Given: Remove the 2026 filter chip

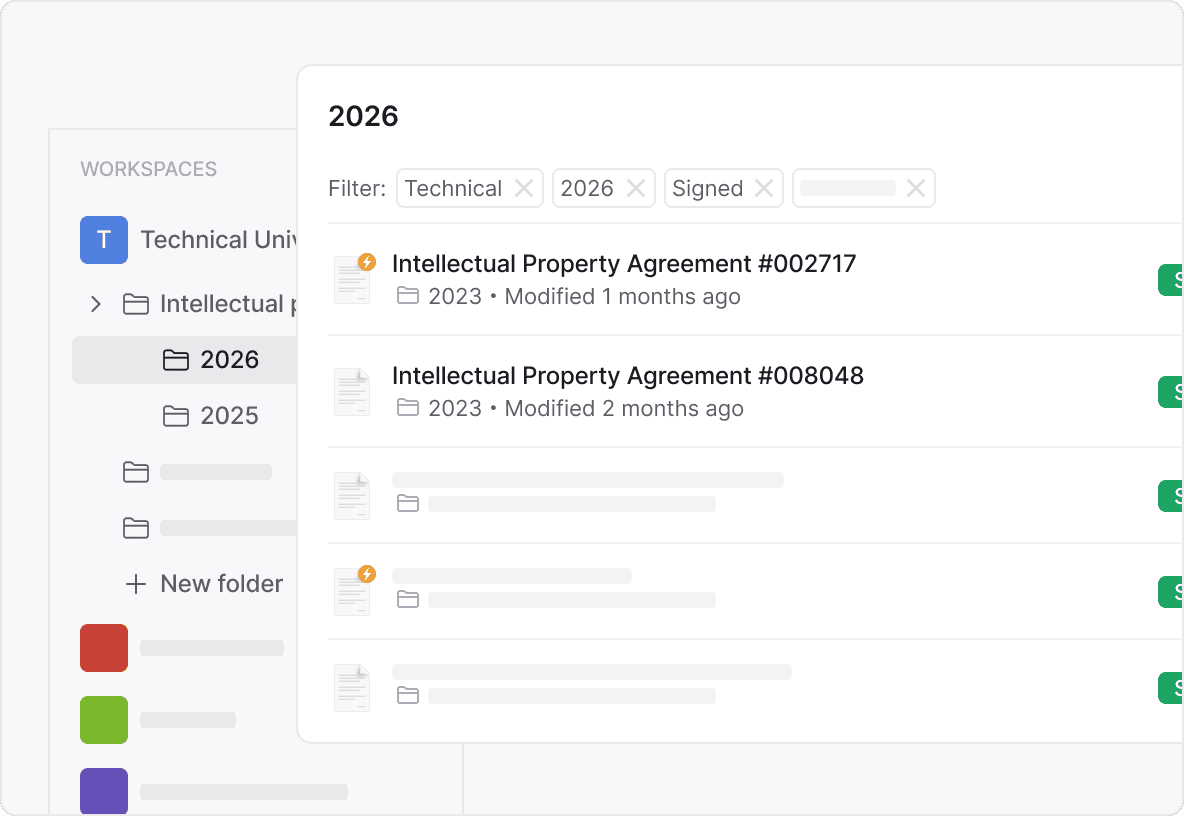Looking at the screenshot, I should point(636,188).
